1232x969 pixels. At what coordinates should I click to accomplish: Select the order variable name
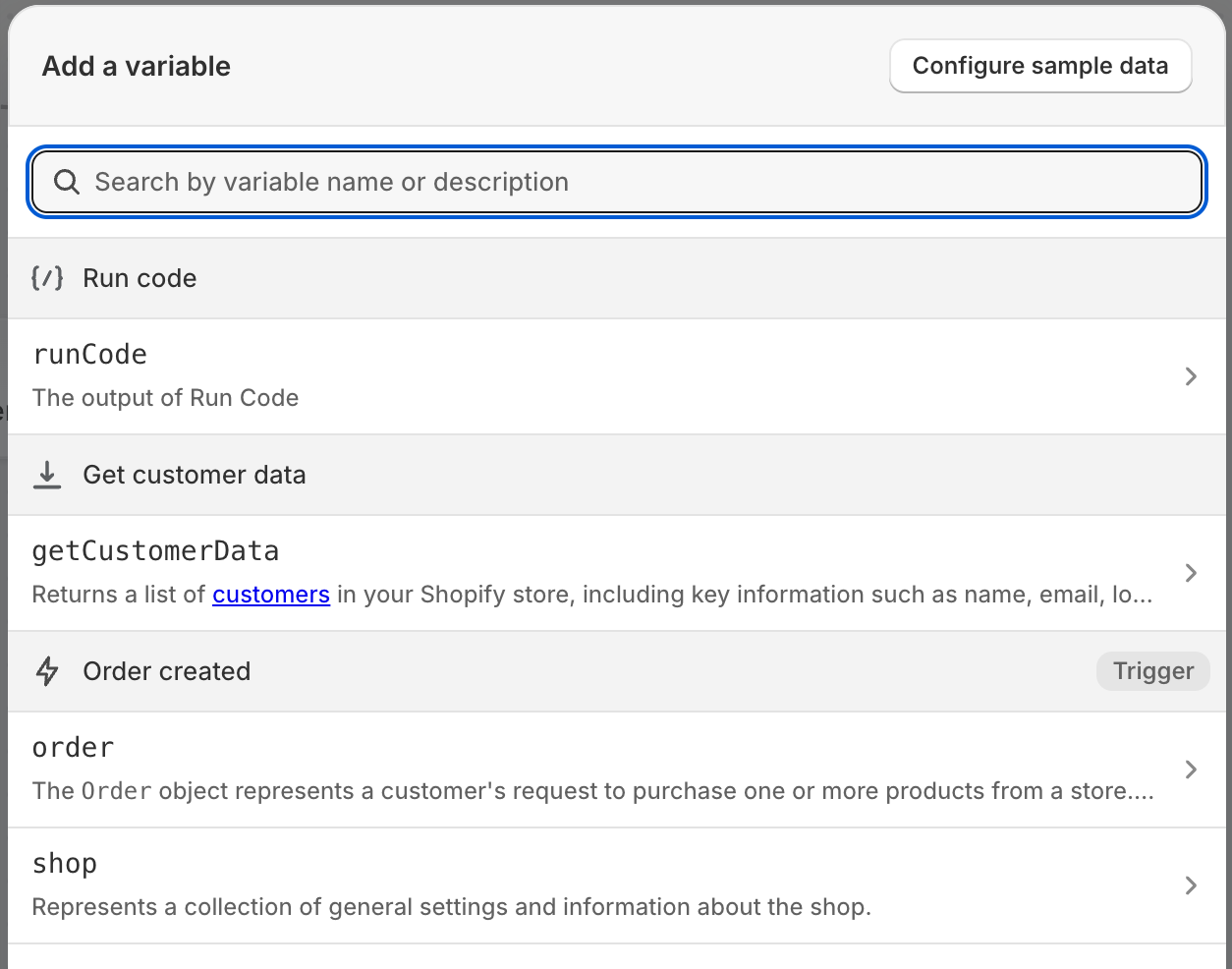pyautogui.click(x=73, y=748)
